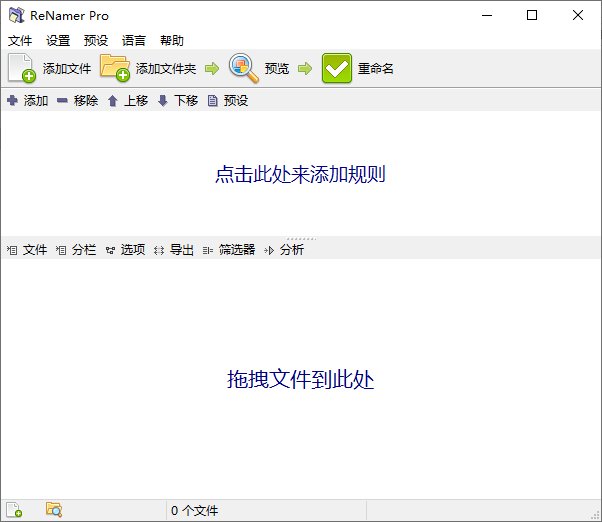Open the 分析 tool
The image size is (602, 522).
(x=292, y=250)
